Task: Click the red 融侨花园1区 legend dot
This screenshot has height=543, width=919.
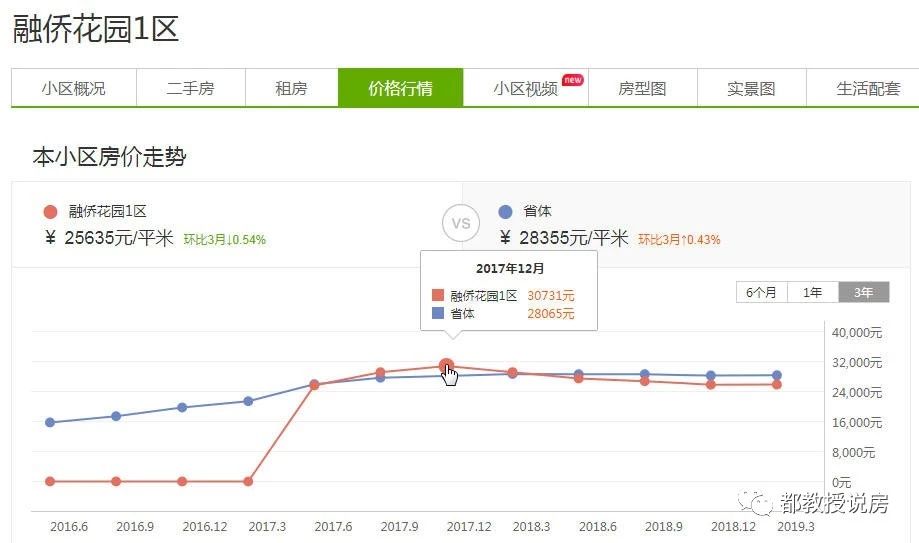Action: pos(50,212)
